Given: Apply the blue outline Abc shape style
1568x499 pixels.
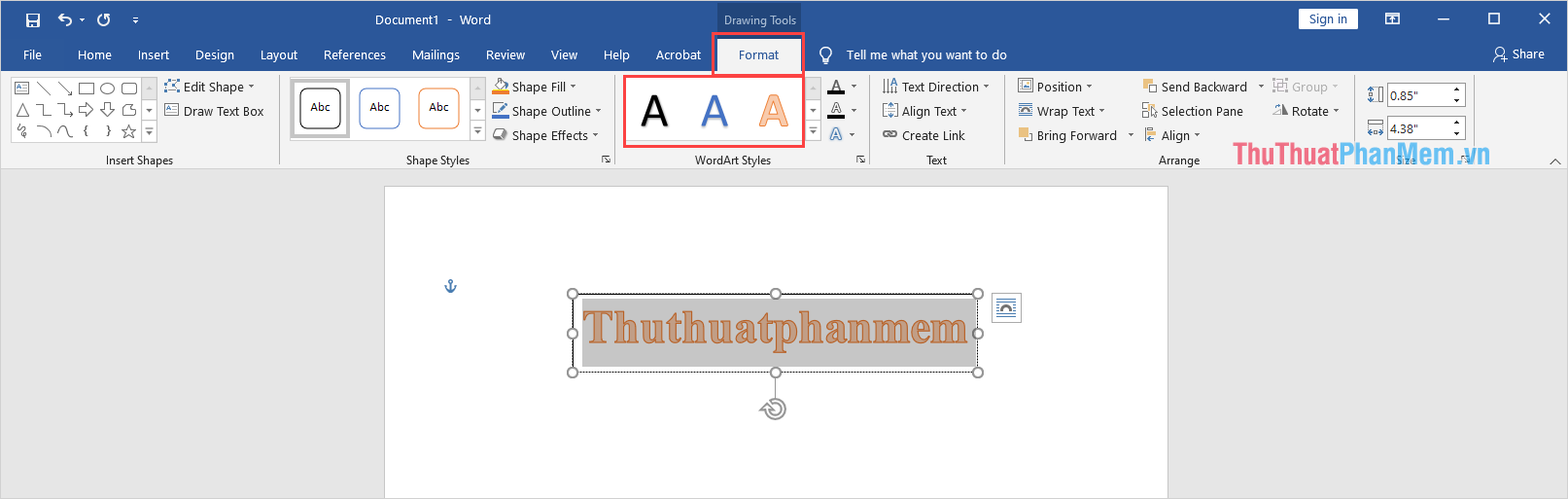Looking at the screenshot, I should pyautogui.click(x=380, y=108).
